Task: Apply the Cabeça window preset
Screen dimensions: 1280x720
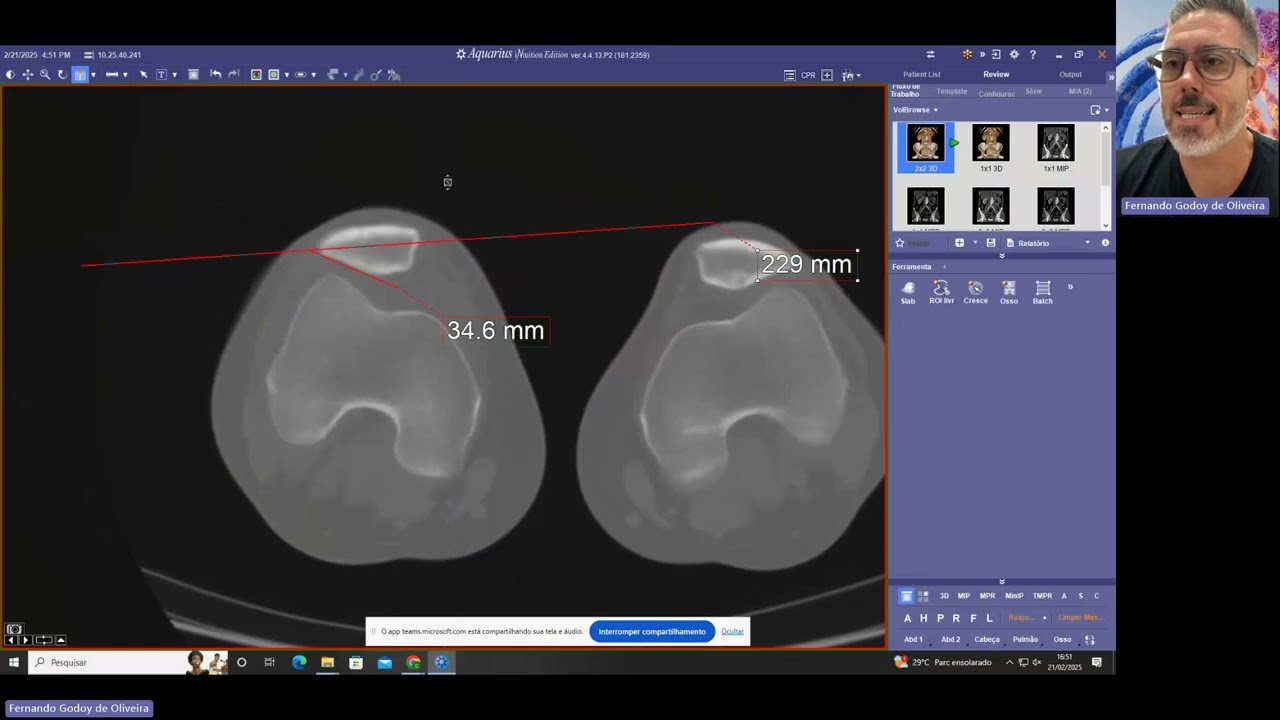Action: 987,640
